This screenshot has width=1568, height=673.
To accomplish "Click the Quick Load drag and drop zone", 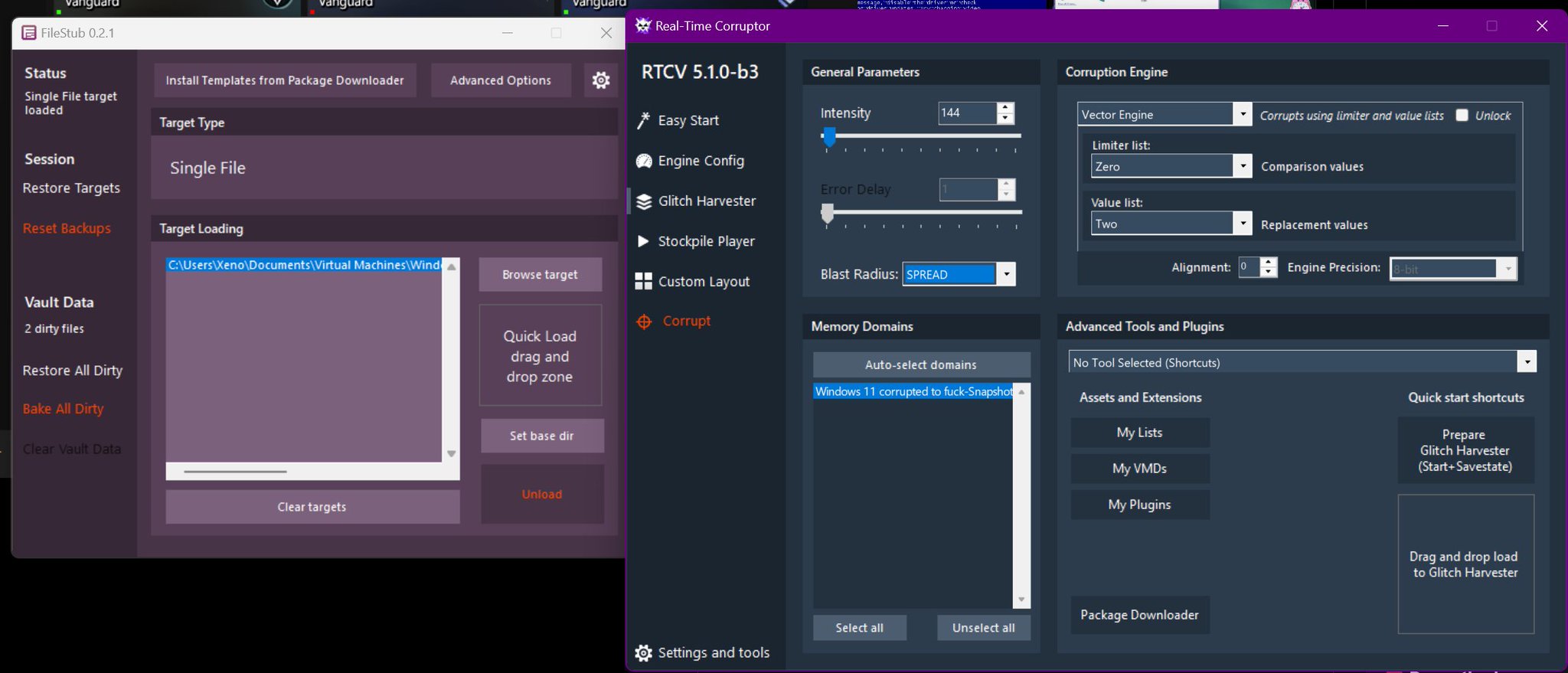I will tap(540, 356).
